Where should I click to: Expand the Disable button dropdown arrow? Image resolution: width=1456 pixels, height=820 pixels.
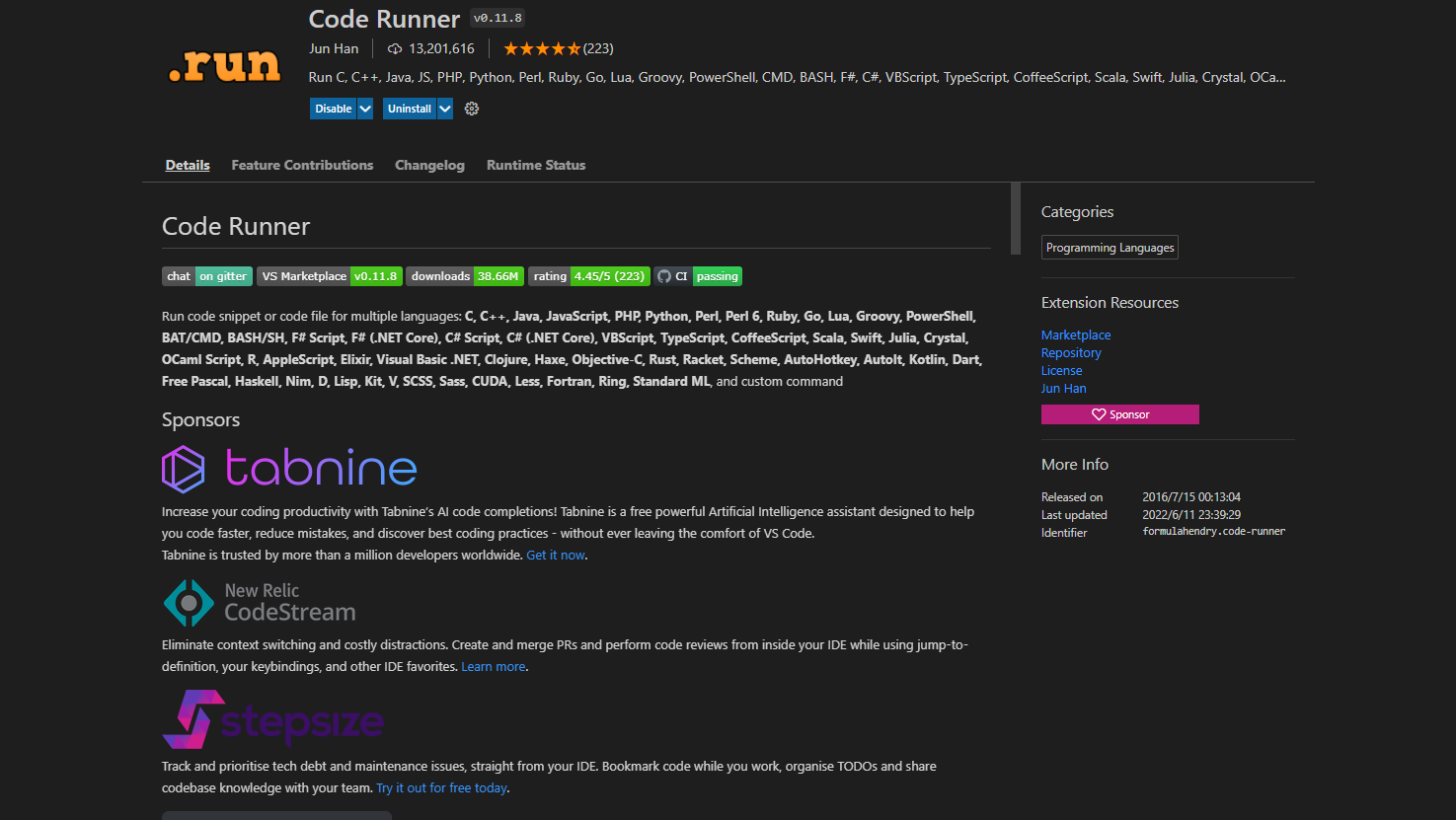click(365, 109)
